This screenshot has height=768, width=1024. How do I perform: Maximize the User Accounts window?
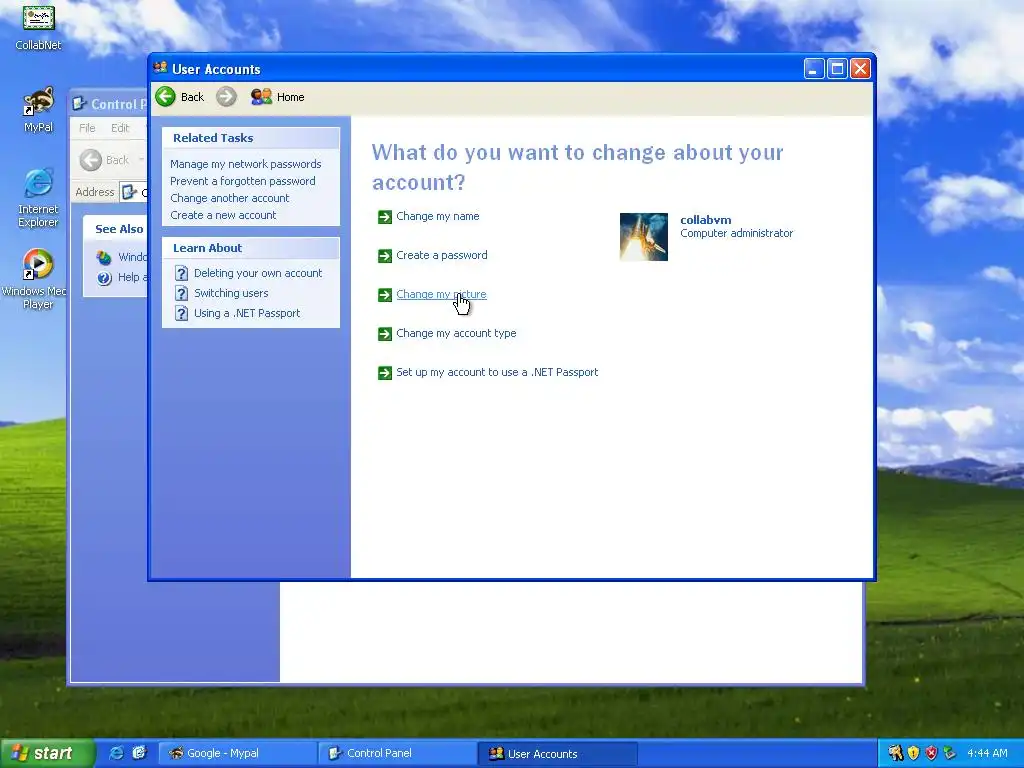[x=837, y=69]
